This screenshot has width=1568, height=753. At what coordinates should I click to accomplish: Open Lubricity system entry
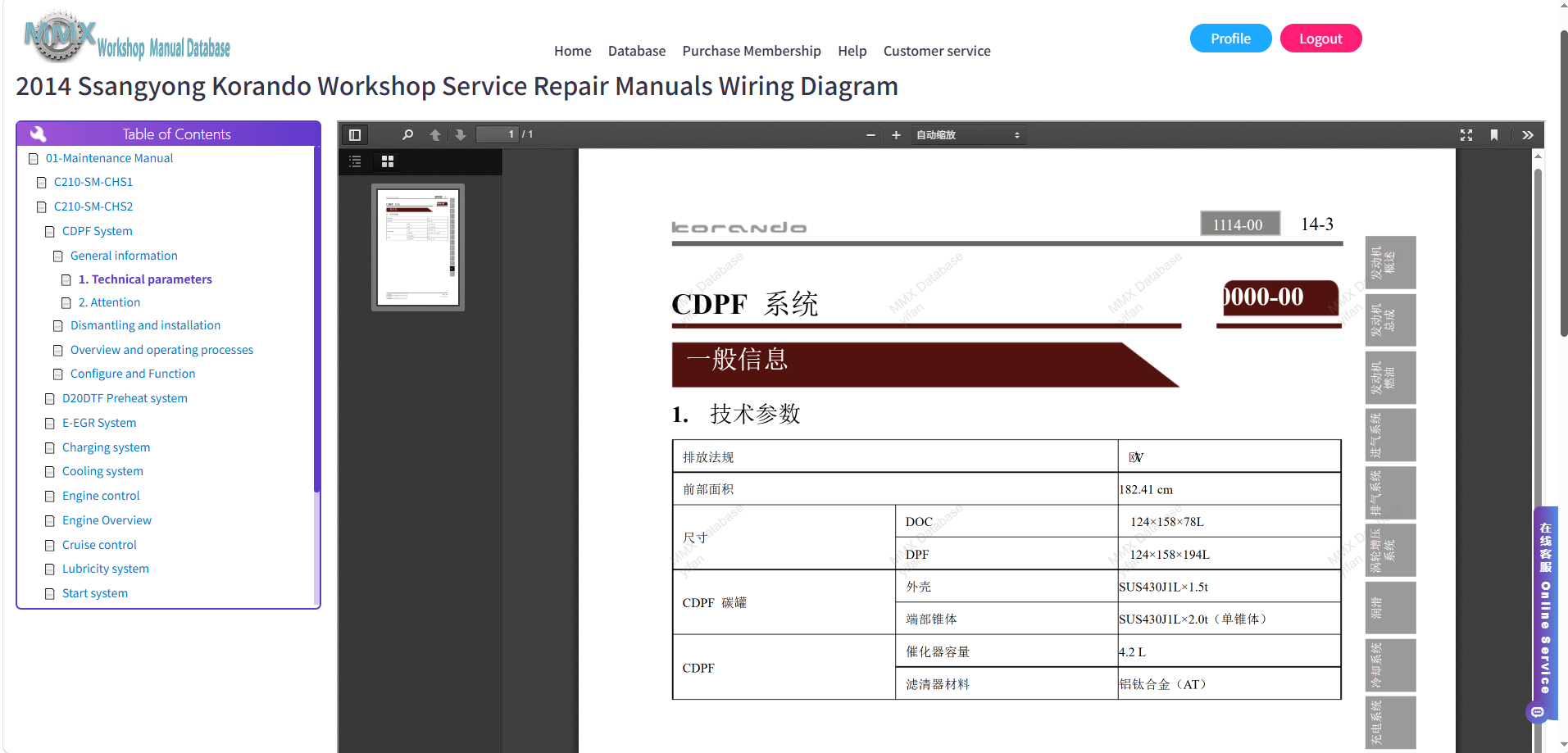click(x=106, y=569)
